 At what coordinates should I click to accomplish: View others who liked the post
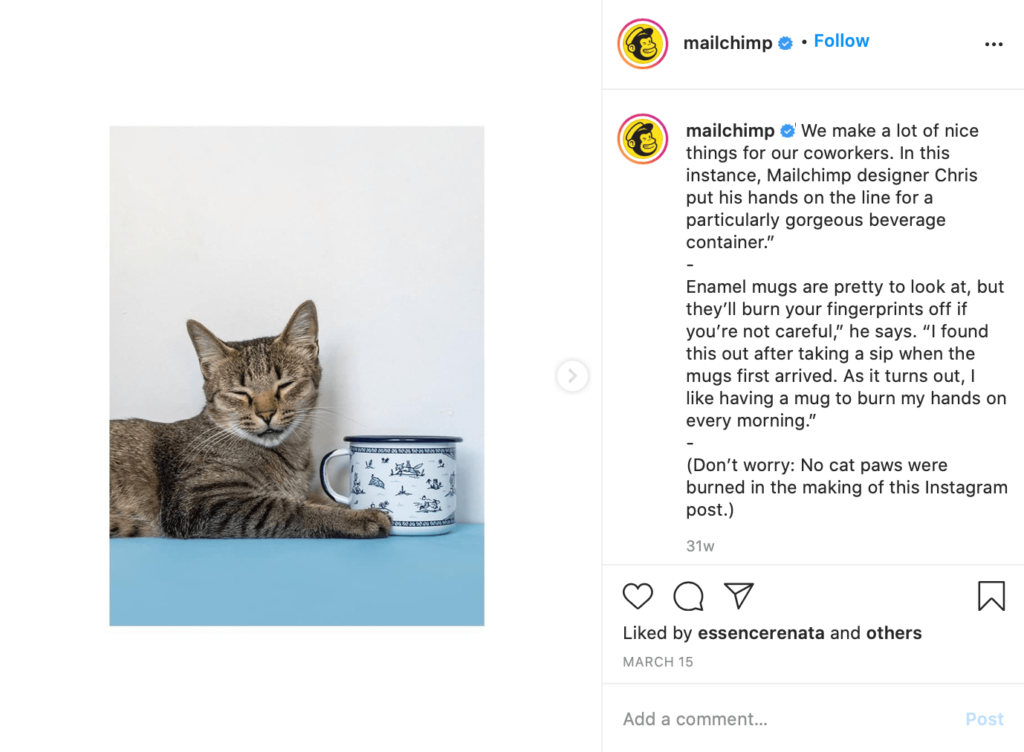tap(895, 633)
